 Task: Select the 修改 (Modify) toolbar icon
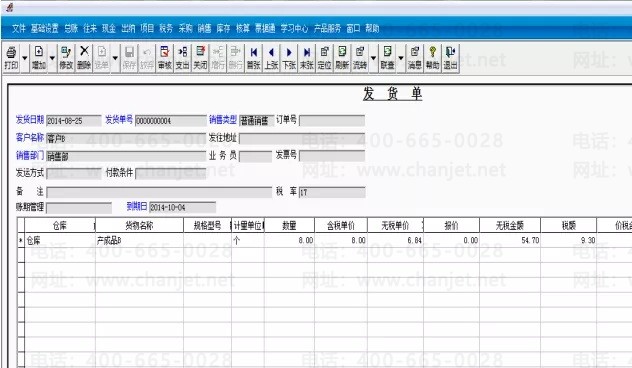tap(66, 58)
